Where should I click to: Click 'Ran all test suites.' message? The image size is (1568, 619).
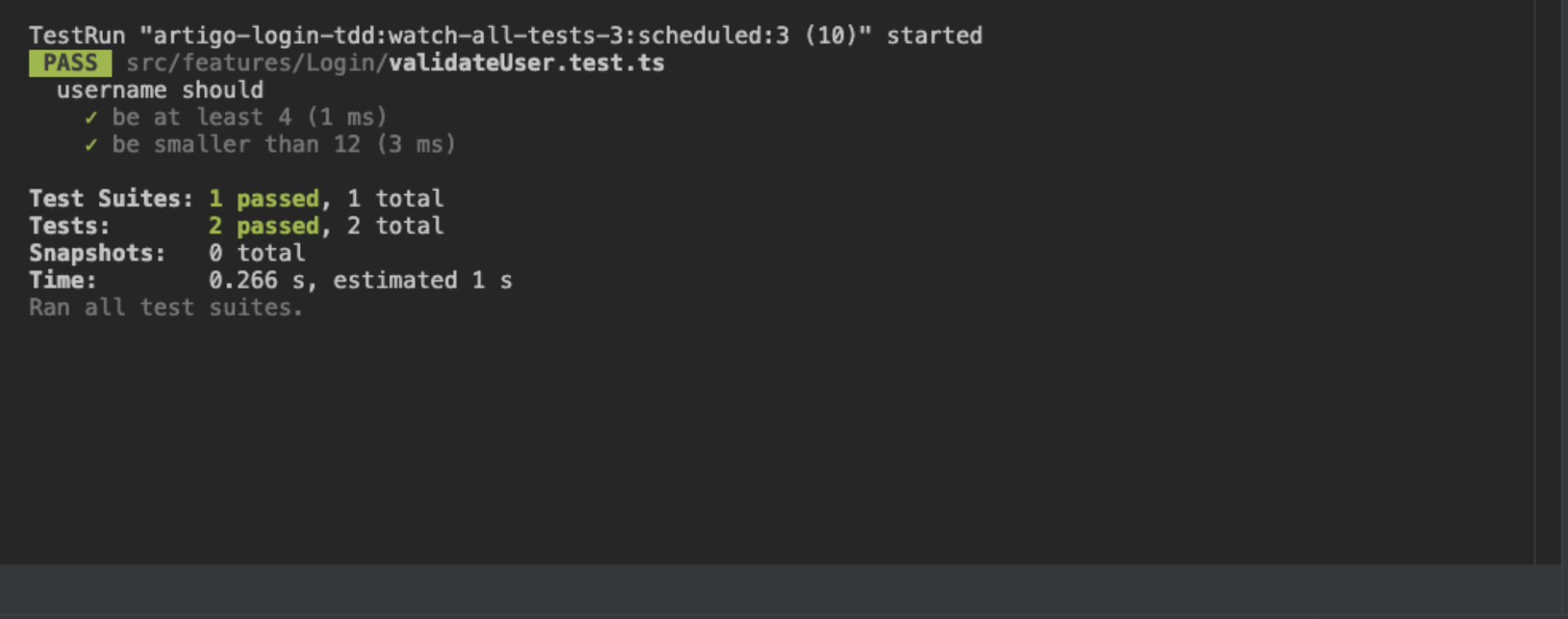(x=166, y=308)
